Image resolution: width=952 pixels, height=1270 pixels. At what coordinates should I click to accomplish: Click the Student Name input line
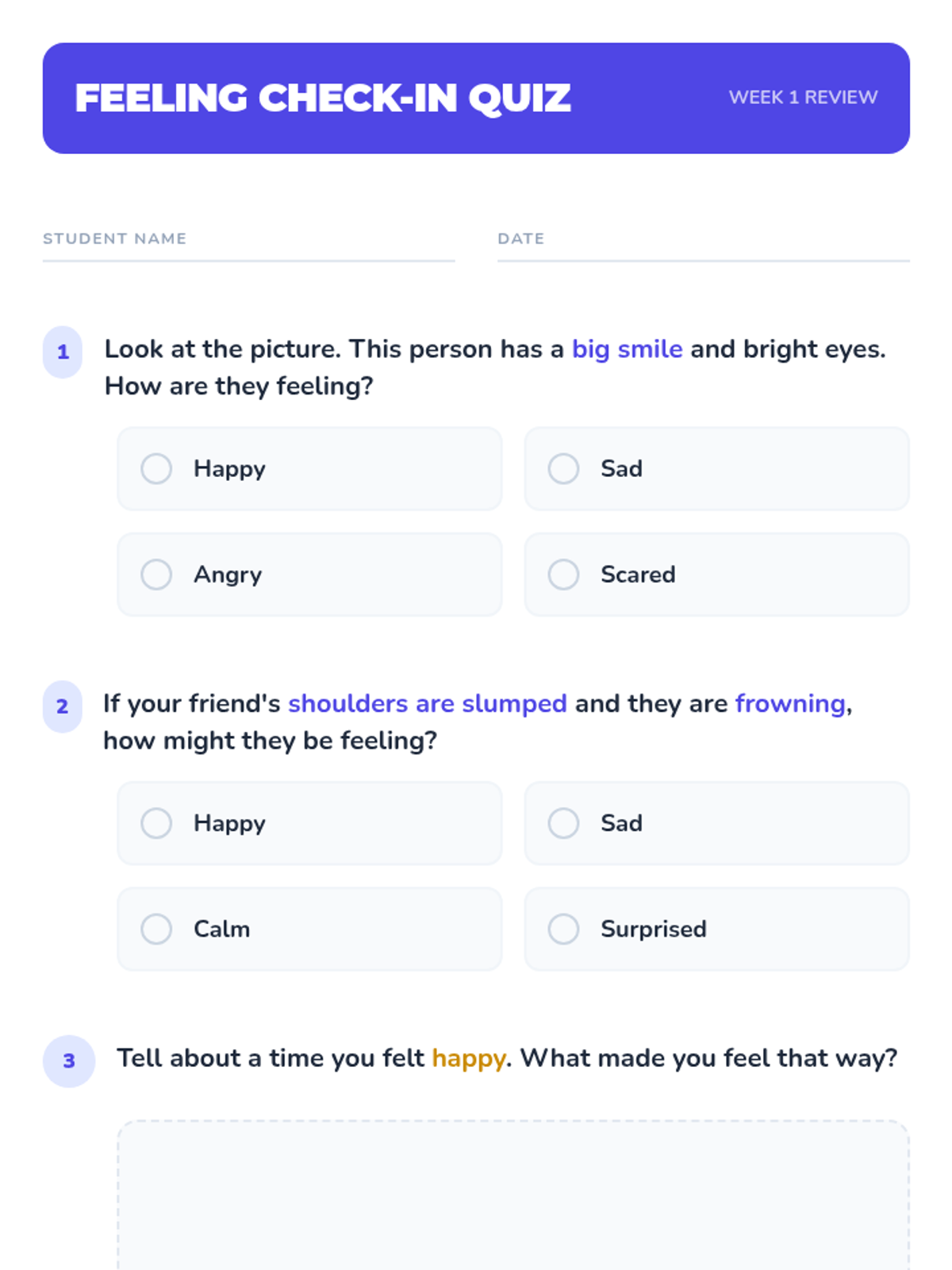(x=248, y=251)
